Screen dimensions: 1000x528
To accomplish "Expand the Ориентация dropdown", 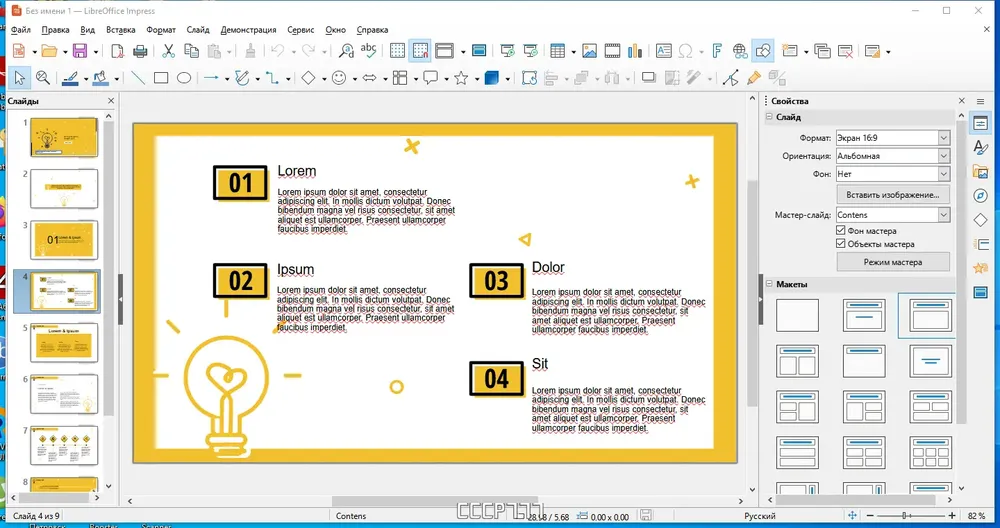I will [x=944, y=156].
